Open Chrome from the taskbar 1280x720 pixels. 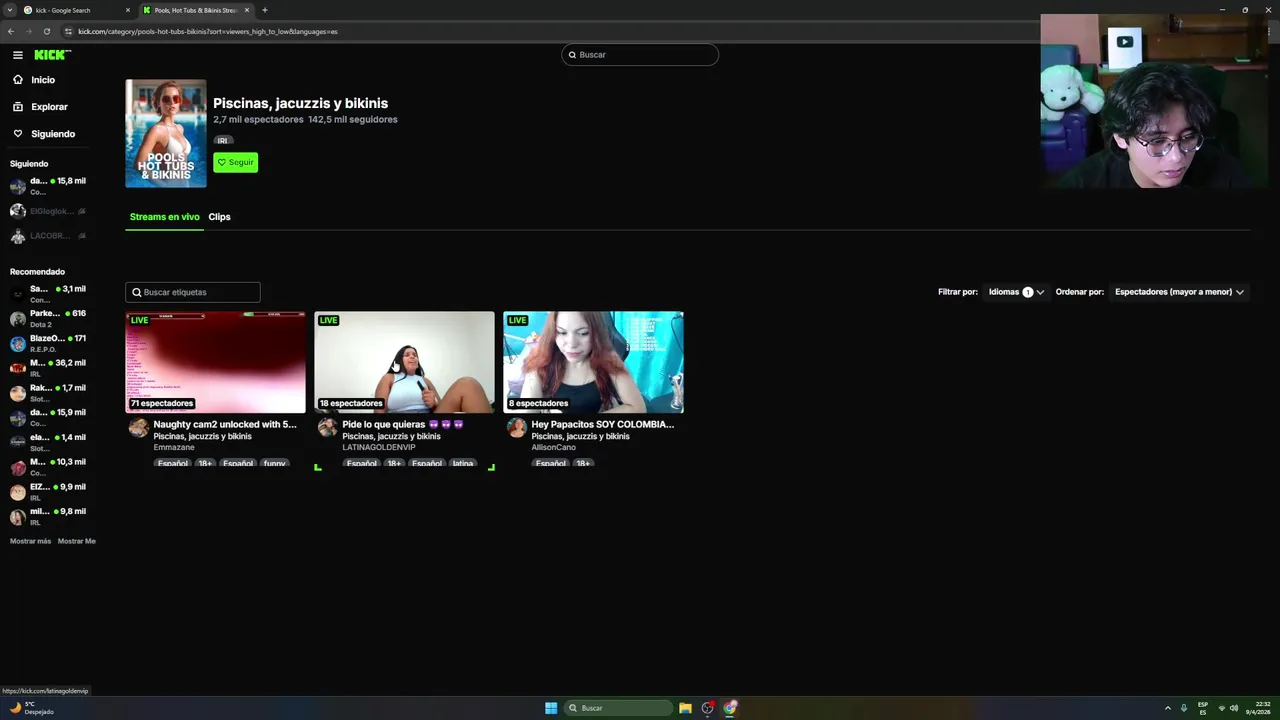pos(730,708)
